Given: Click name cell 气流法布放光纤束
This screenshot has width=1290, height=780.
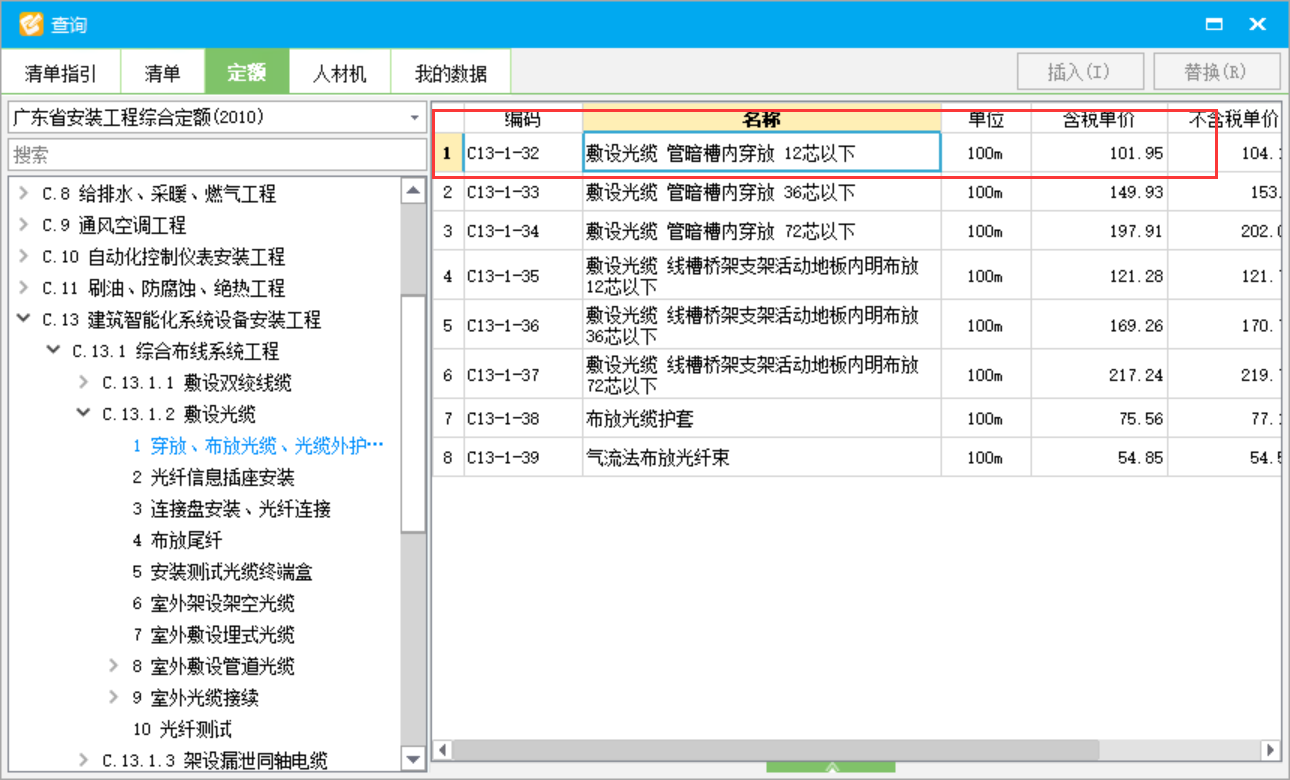Looking at the screenshot, I should (x=762, y=458).
